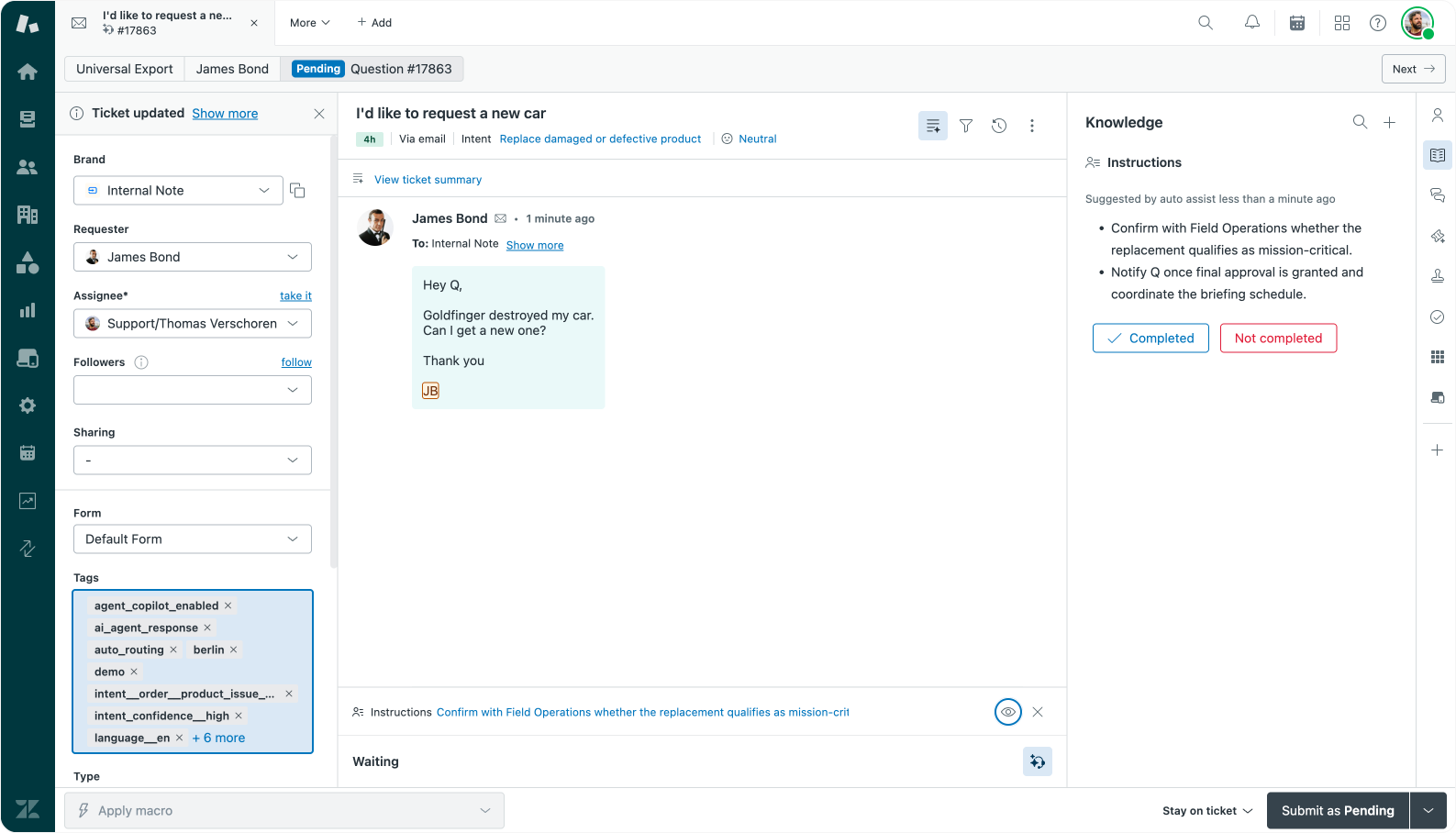This screenshot has width=1456, height=833.
Task: Expand submit status options arrow
Action: point(1428,811)
